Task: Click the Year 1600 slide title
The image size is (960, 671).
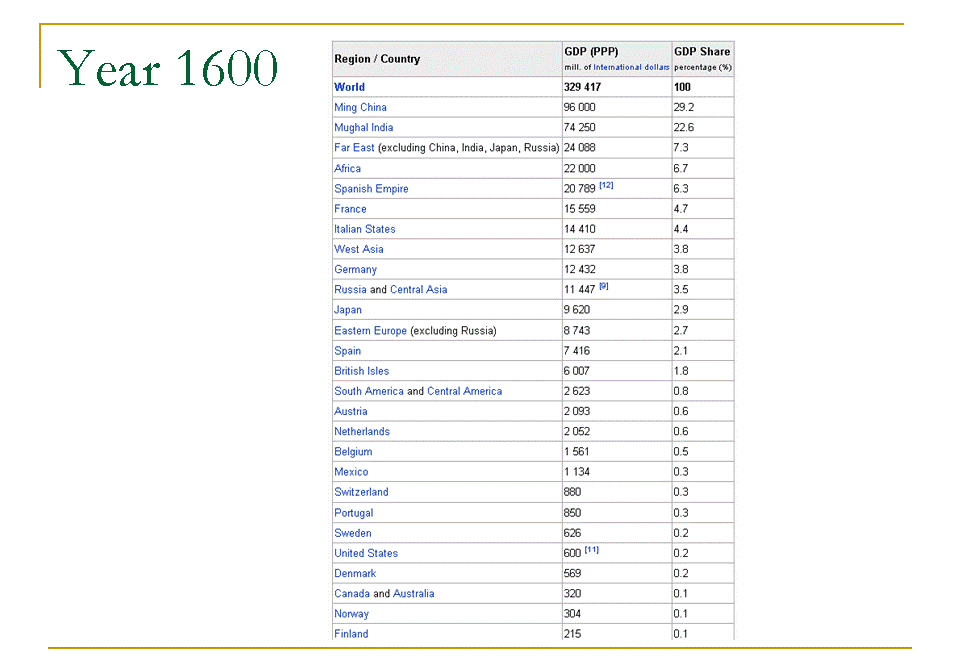Action: (168, 69)
